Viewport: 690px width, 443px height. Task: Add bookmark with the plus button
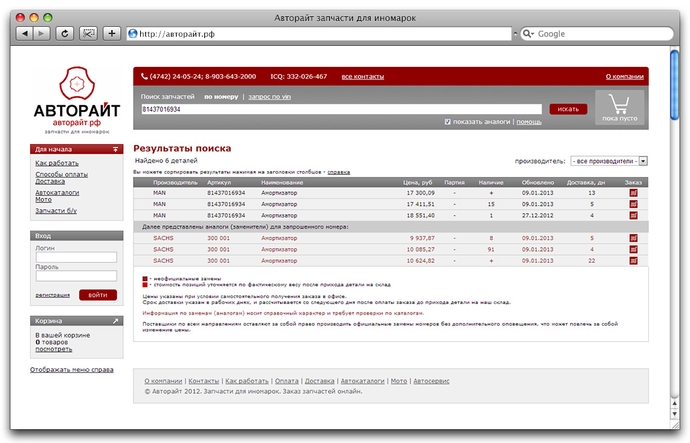click(112, 33)
